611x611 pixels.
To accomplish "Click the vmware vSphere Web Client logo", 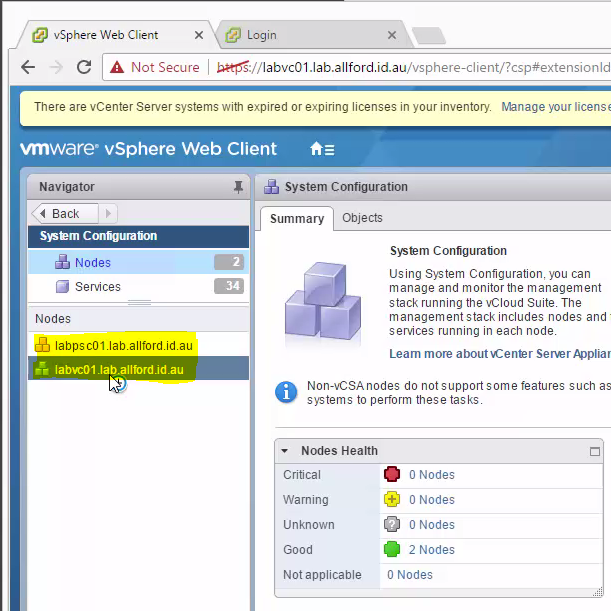I will pos(148,149).
